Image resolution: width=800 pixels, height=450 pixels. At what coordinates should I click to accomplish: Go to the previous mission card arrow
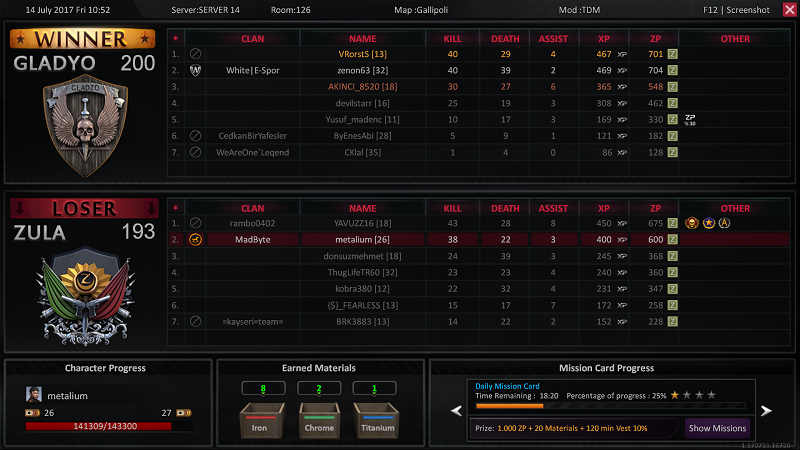point(456,410)
